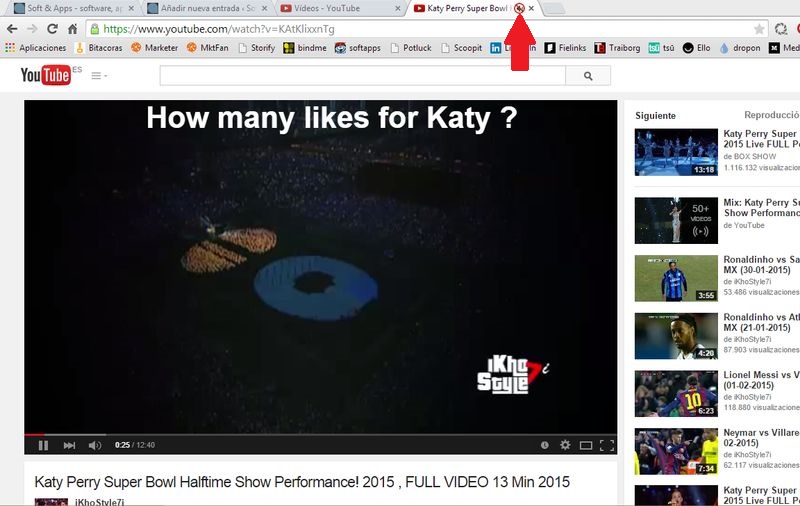Open the bindme bookmark
Image resolution: width=800 pixels, height=506 pixels.
pyautogui.click(x=305, y=47)
